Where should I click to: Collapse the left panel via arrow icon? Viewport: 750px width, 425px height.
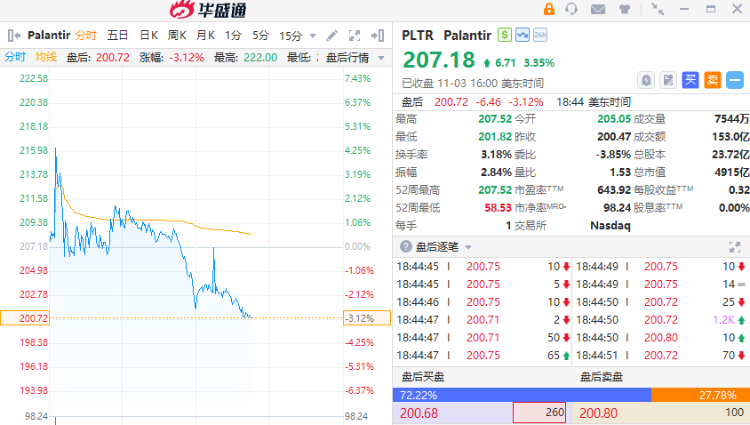click(x=14, y=35)
